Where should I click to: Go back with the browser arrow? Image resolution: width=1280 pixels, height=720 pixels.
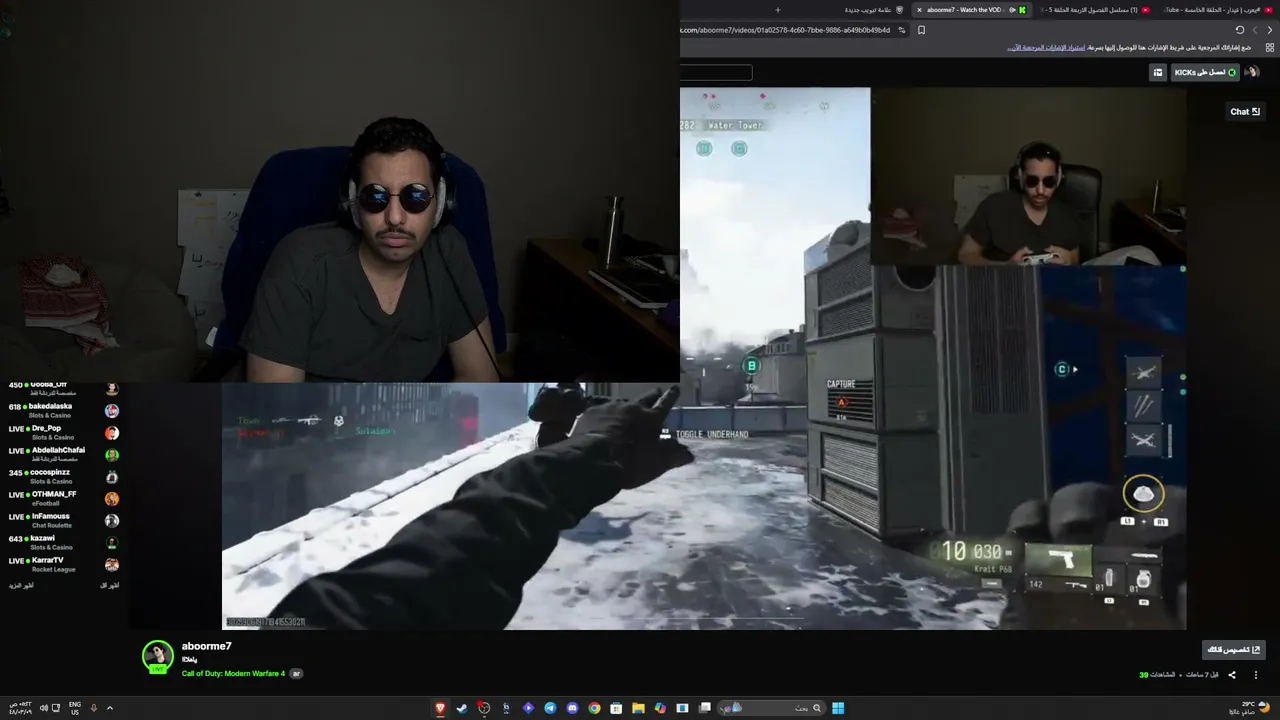[1270, 30]
